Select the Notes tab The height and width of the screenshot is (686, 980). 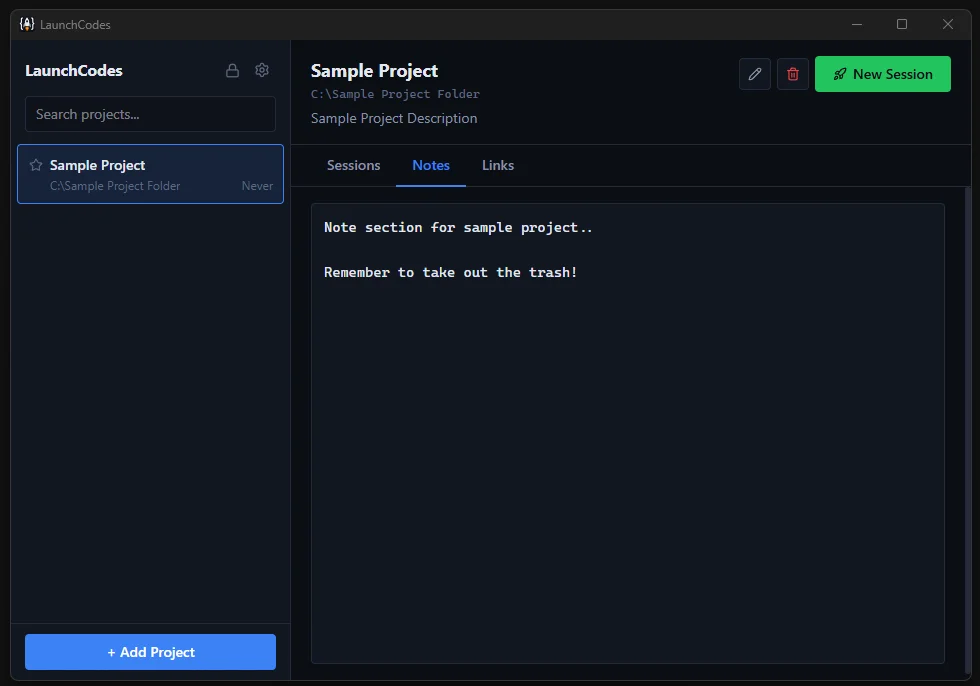(x=431, y=165)
